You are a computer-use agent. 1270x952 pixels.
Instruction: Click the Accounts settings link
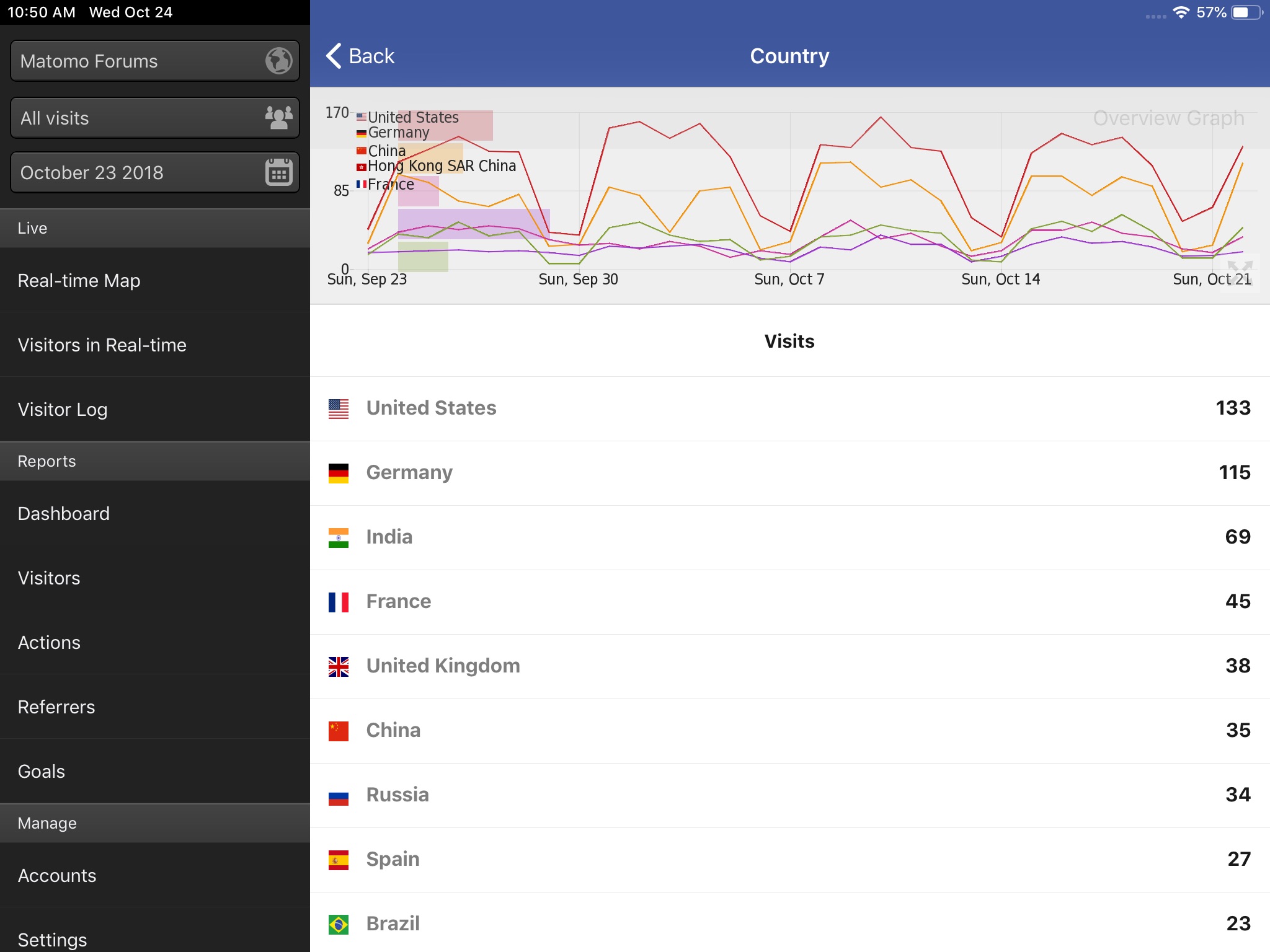tap(56, 875)
